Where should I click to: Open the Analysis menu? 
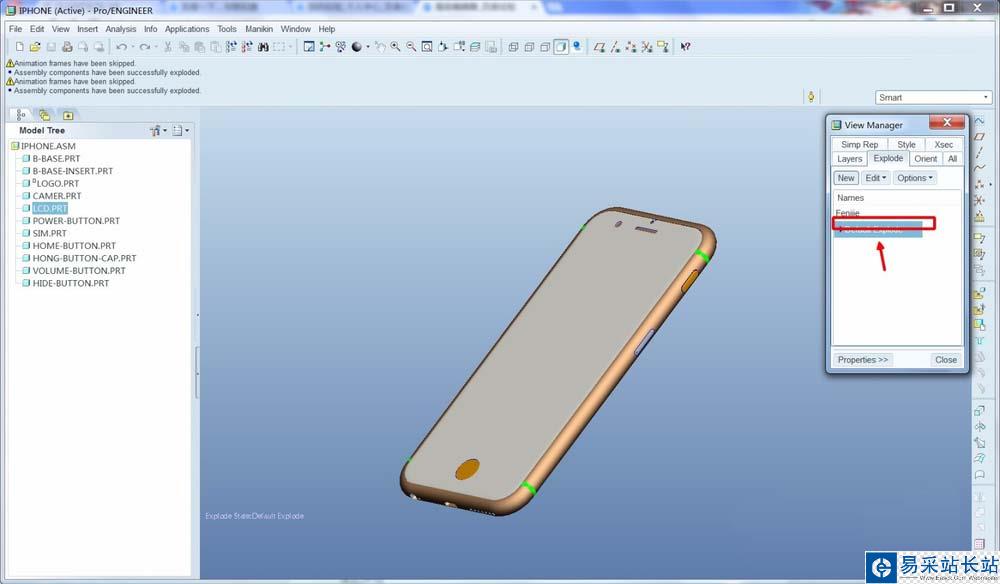(121, 29)
